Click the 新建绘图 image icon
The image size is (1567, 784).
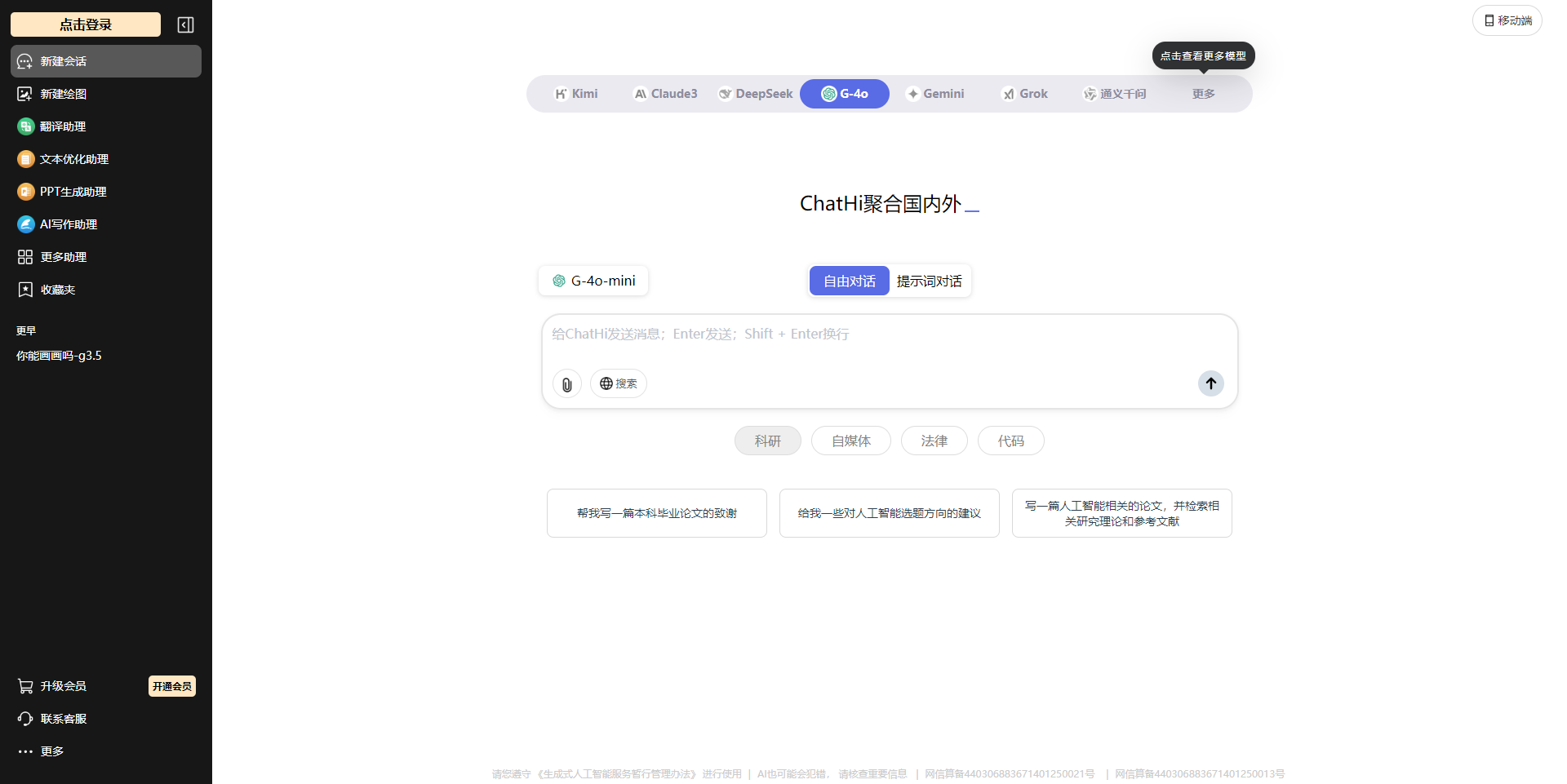(25, 94)
